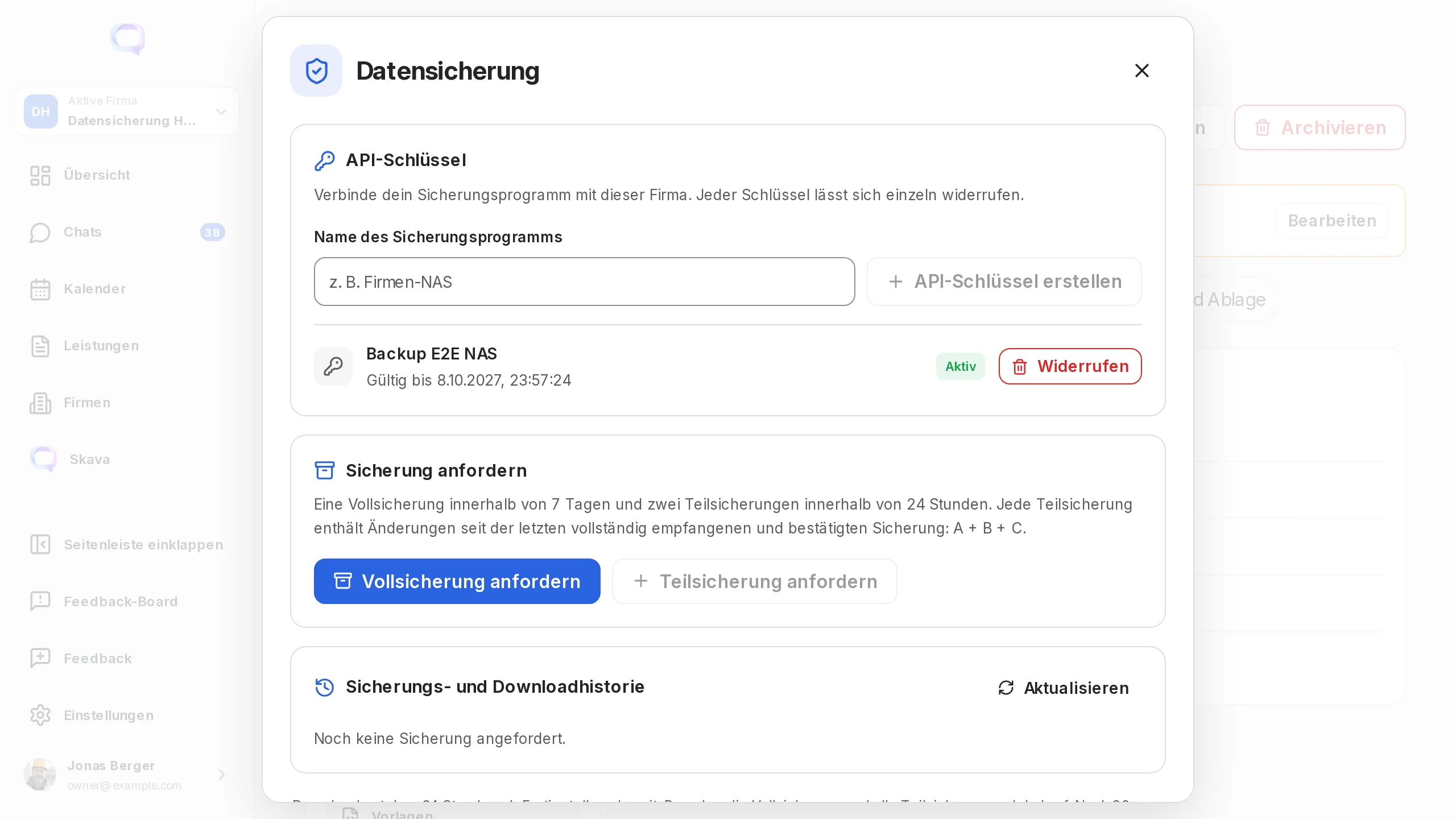Open Feedback-Board in the sidebar

[126, 602]
